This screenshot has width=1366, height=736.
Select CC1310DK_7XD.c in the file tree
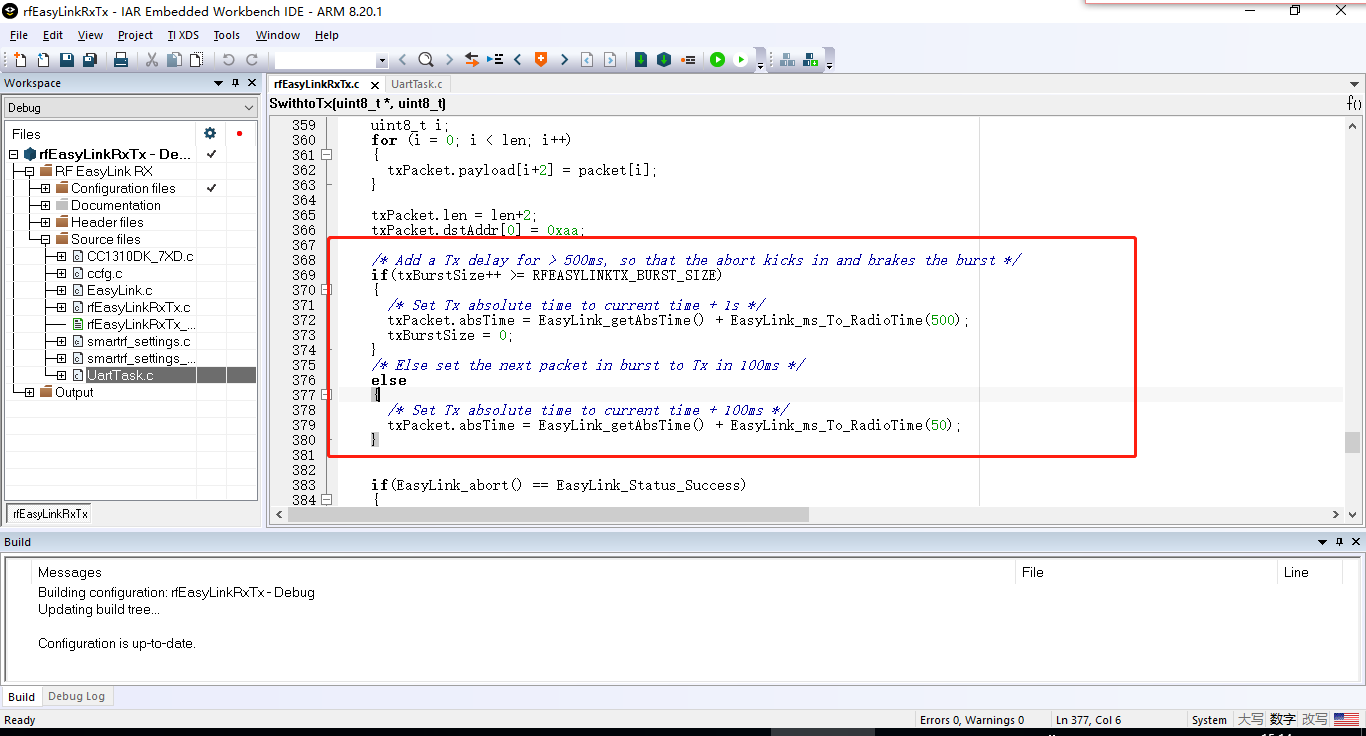(140, 256)
